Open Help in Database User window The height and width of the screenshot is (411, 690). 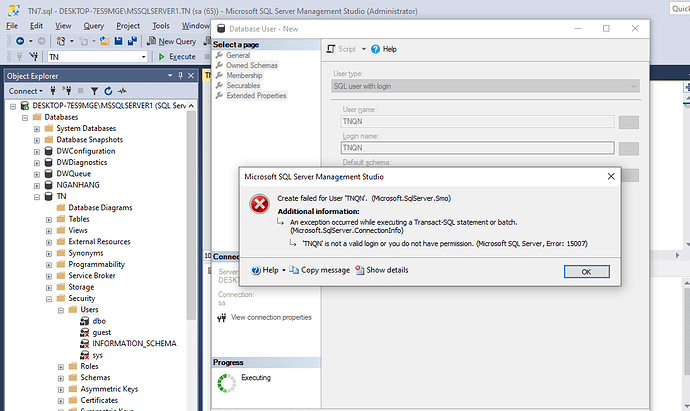(384, 49)
